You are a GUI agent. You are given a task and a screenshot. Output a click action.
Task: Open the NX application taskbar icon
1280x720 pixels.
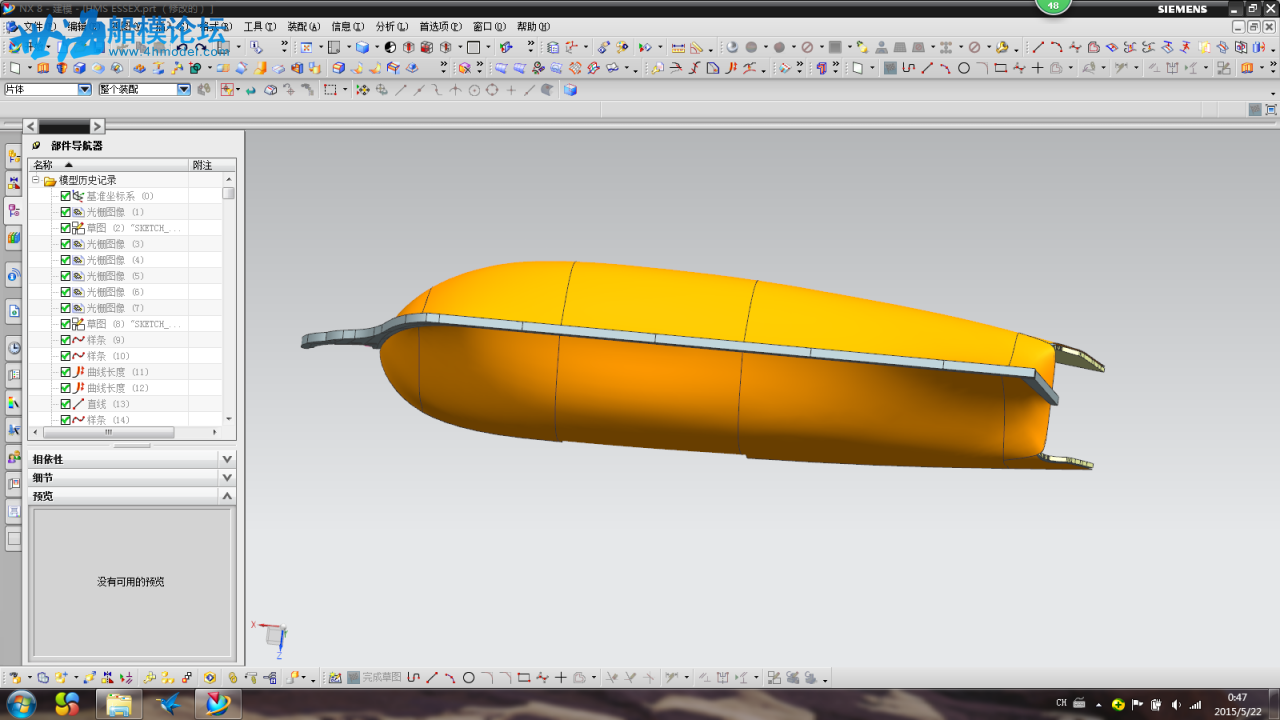[x=218, y=704]
